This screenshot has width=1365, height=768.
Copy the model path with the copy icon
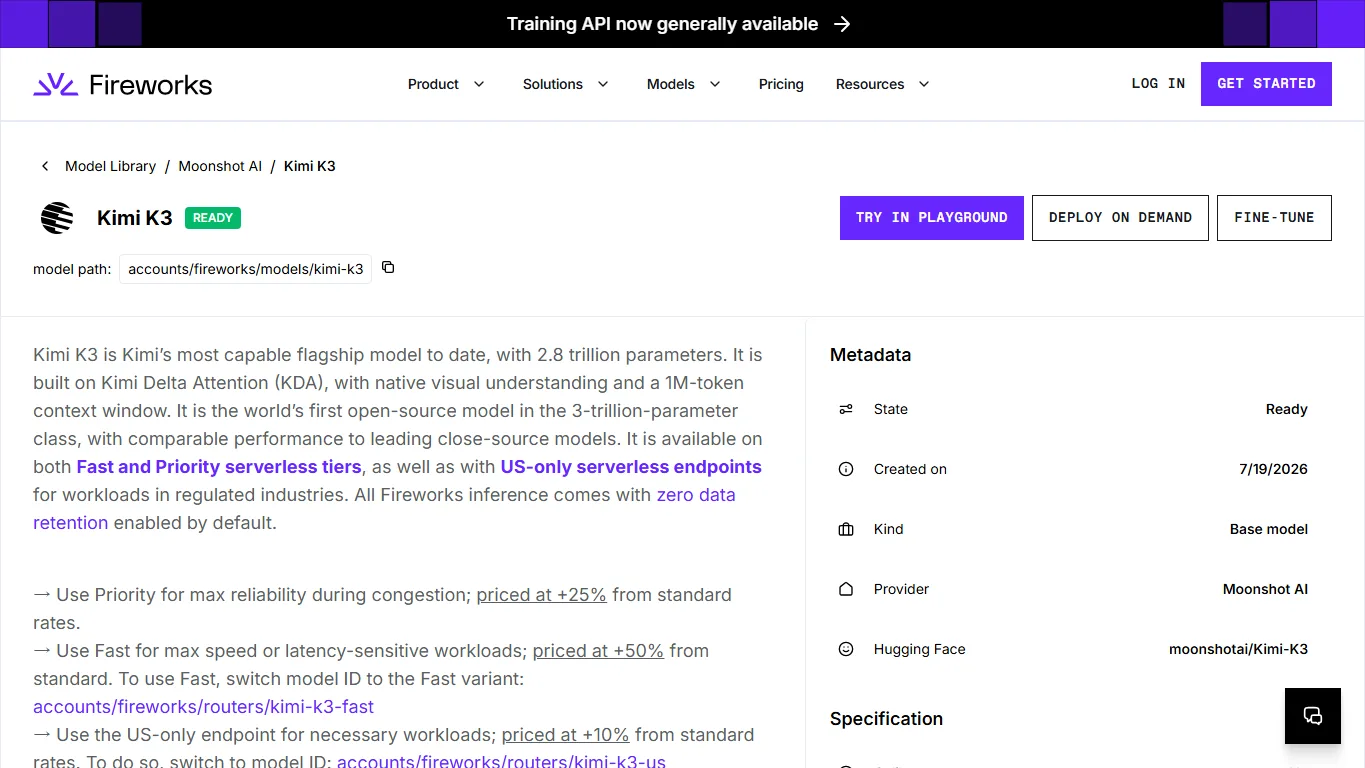click(x=388, y=267)
